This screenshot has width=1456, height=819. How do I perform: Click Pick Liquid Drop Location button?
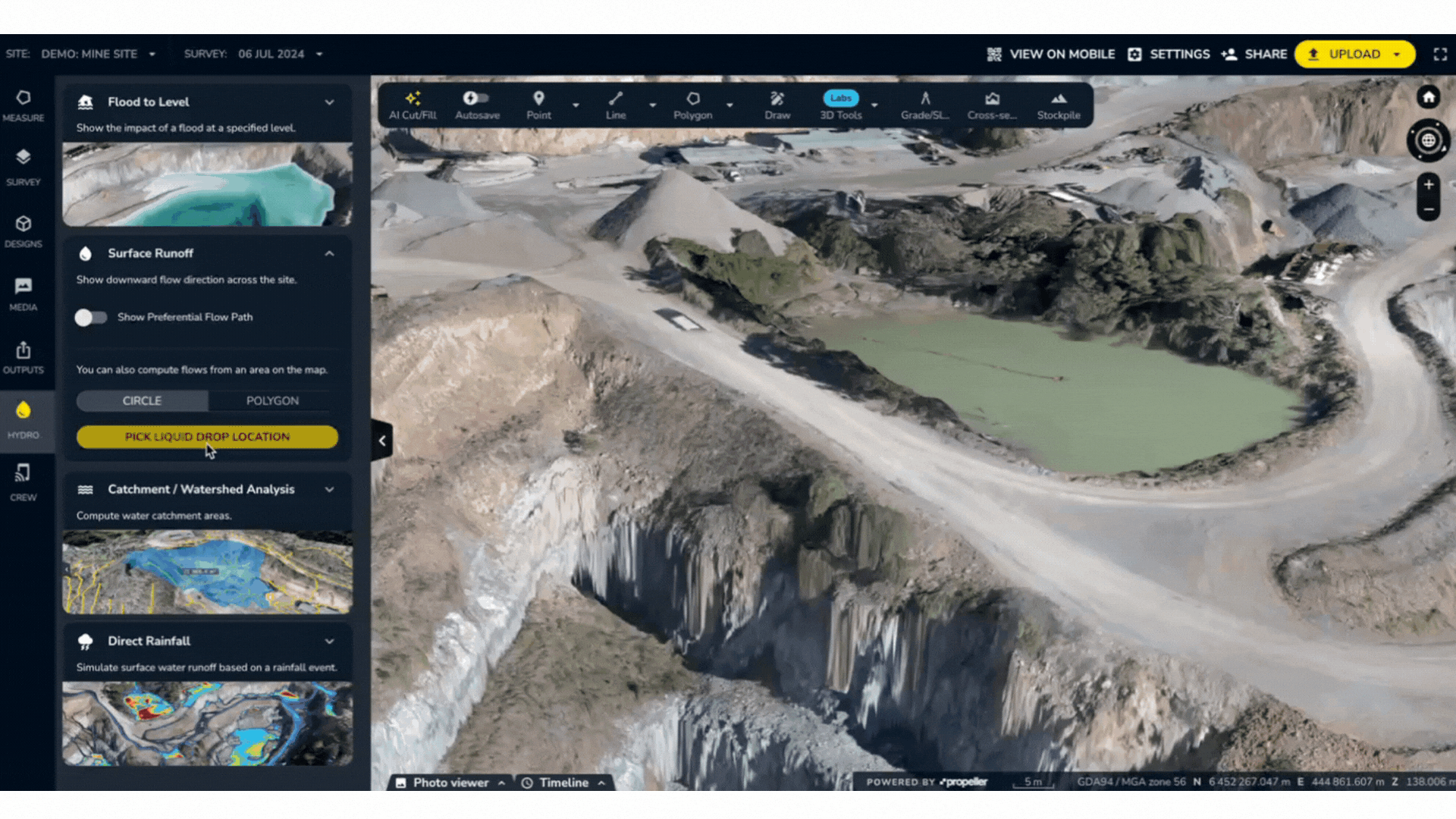coord(207,437)
